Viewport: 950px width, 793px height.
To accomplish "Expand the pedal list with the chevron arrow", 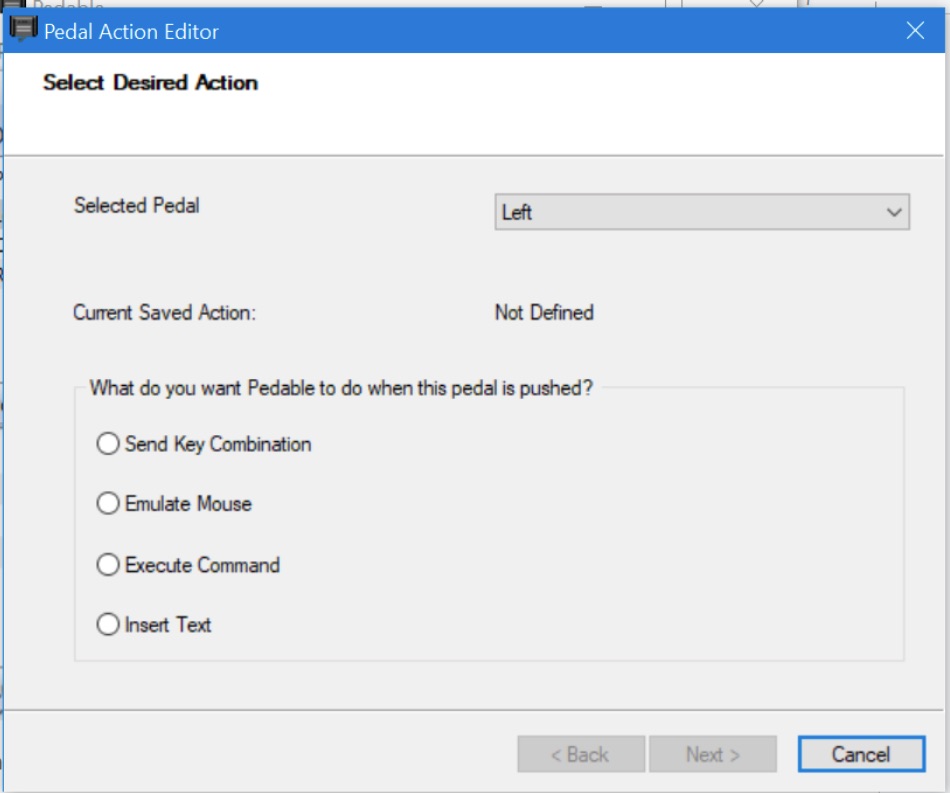I will coord(893,212).
